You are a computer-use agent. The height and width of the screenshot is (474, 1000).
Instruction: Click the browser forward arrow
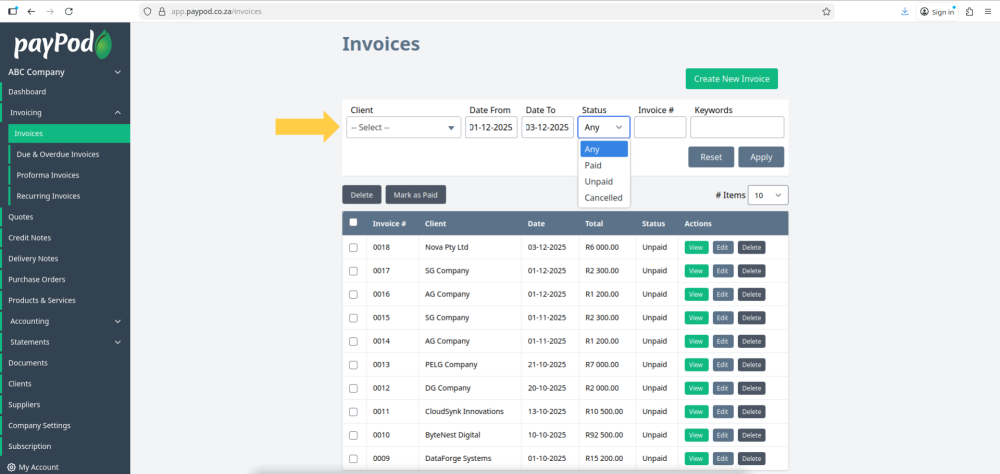[50, 11]
